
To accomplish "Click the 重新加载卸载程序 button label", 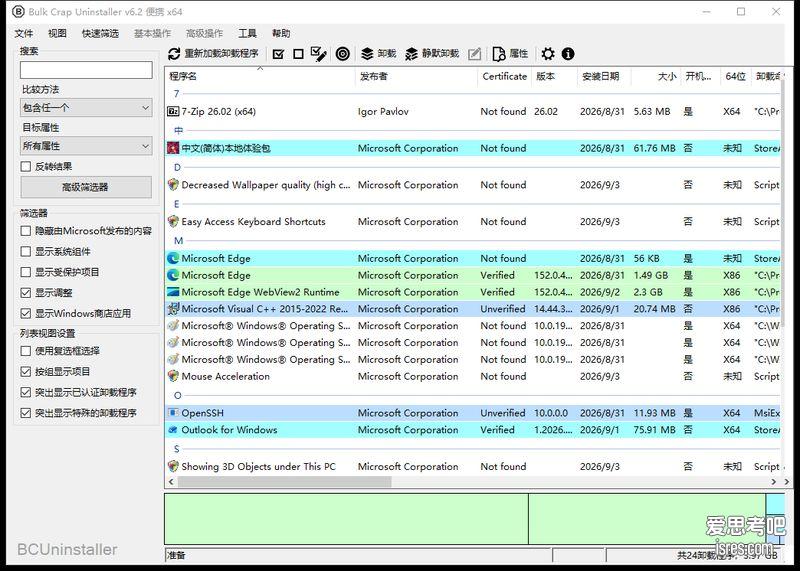I will click(221, 54).
